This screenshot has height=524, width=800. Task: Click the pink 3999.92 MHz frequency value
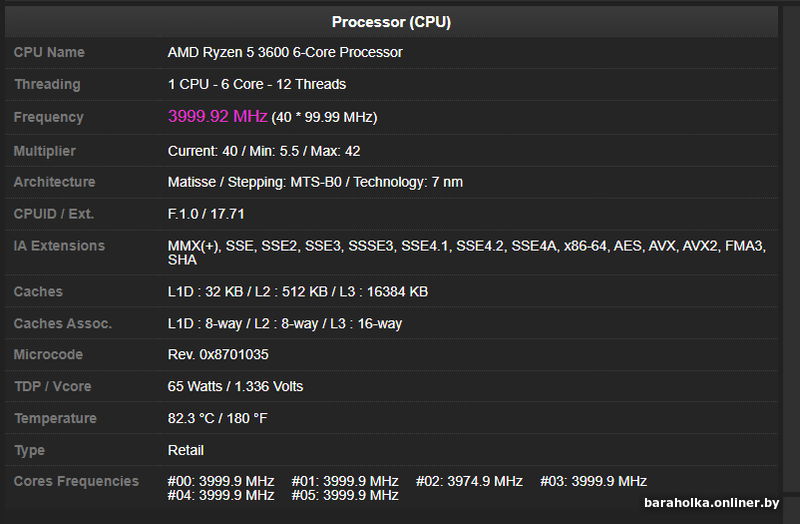point(217,116)
